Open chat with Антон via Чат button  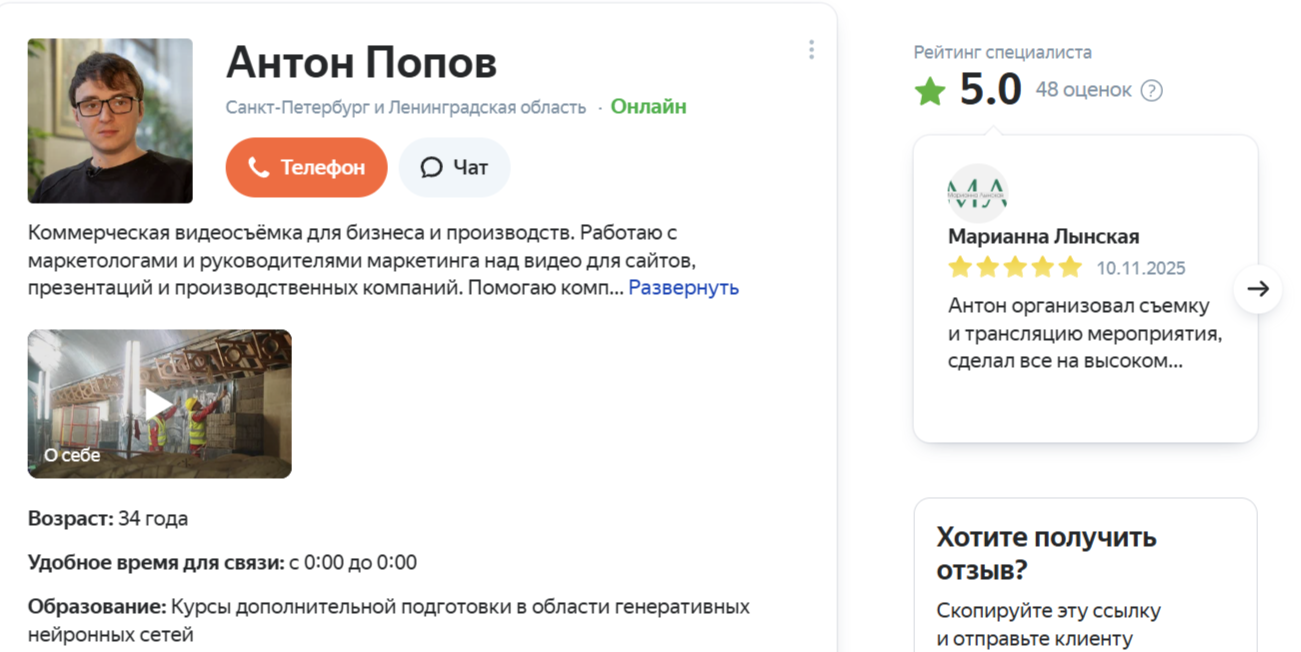click(x=454, y=167)
